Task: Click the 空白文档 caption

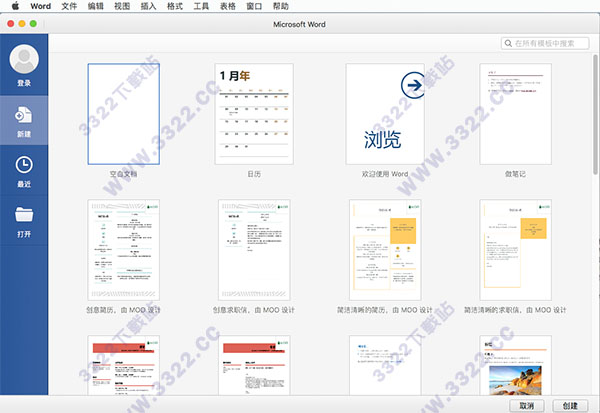Action: click(124, 174)
